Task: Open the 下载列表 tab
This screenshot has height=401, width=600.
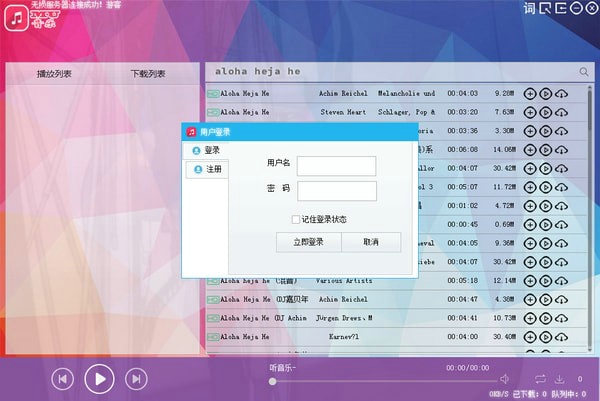Action: 149,74
